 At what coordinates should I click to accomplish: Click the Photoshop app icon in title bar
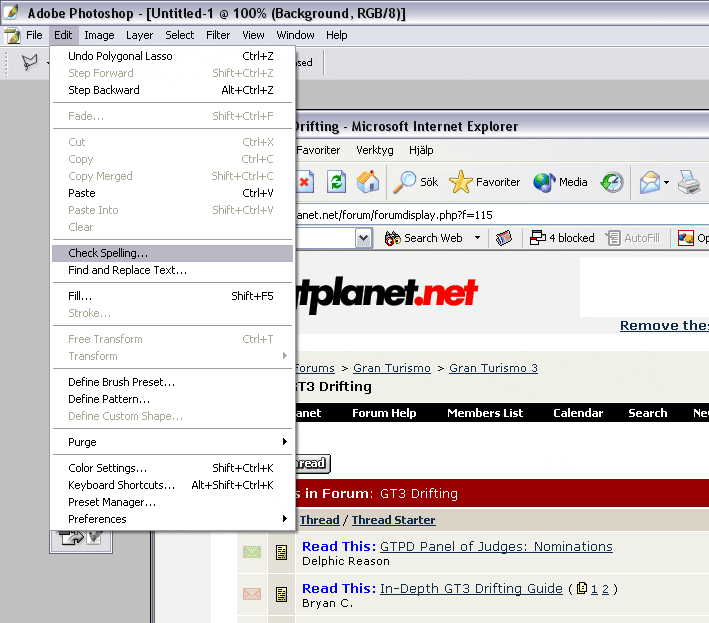point(12,12)
